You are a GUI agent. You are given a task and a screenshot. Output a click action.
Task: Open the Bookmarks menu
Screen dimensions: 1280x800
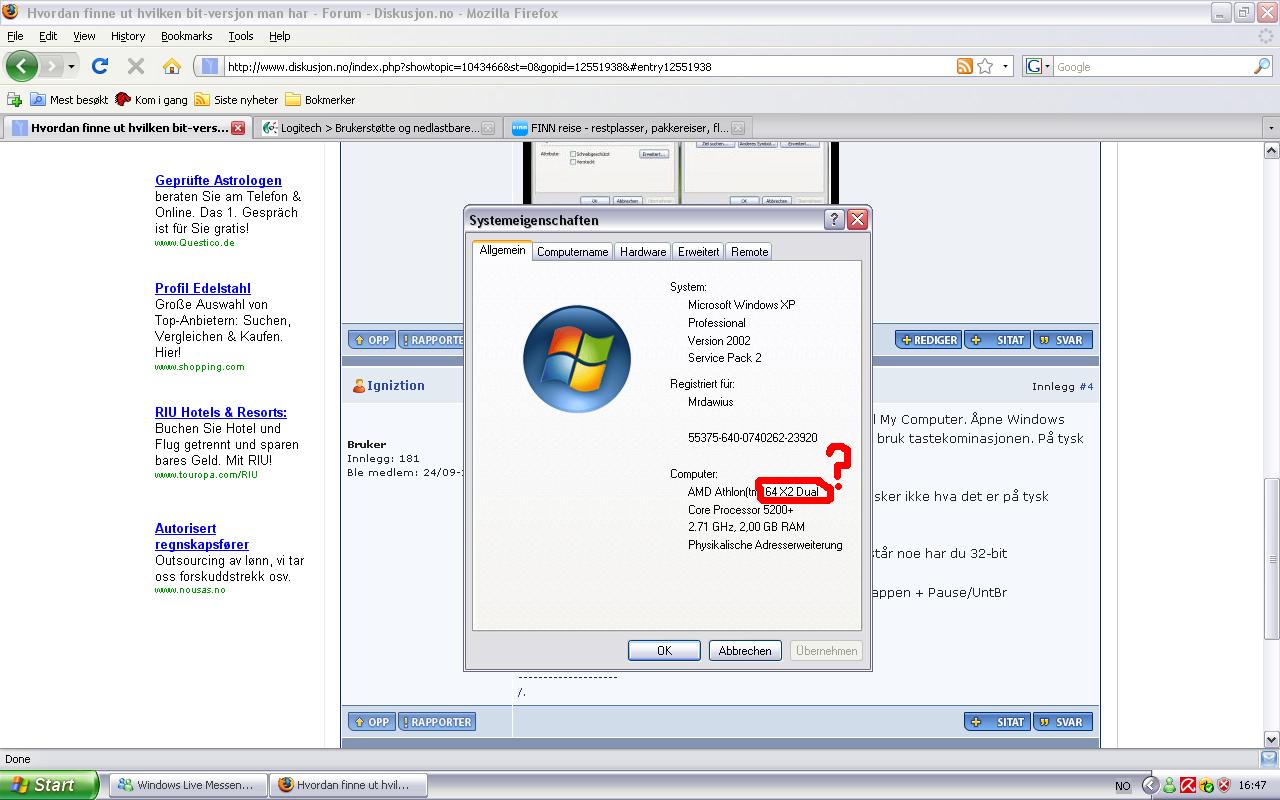coord(186,36)
